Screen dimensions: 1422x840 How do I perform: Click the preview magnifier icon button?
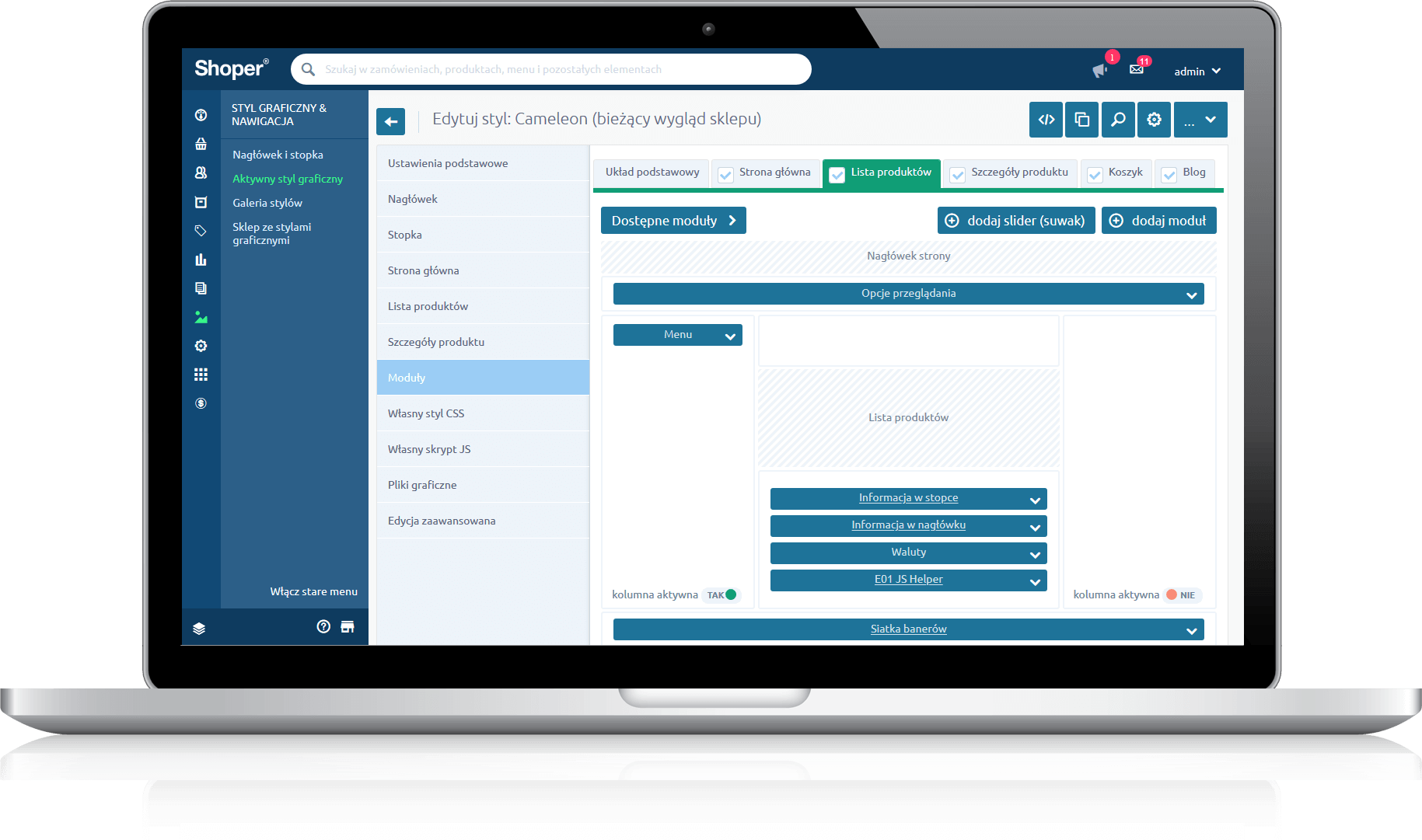pos(1118,120)
